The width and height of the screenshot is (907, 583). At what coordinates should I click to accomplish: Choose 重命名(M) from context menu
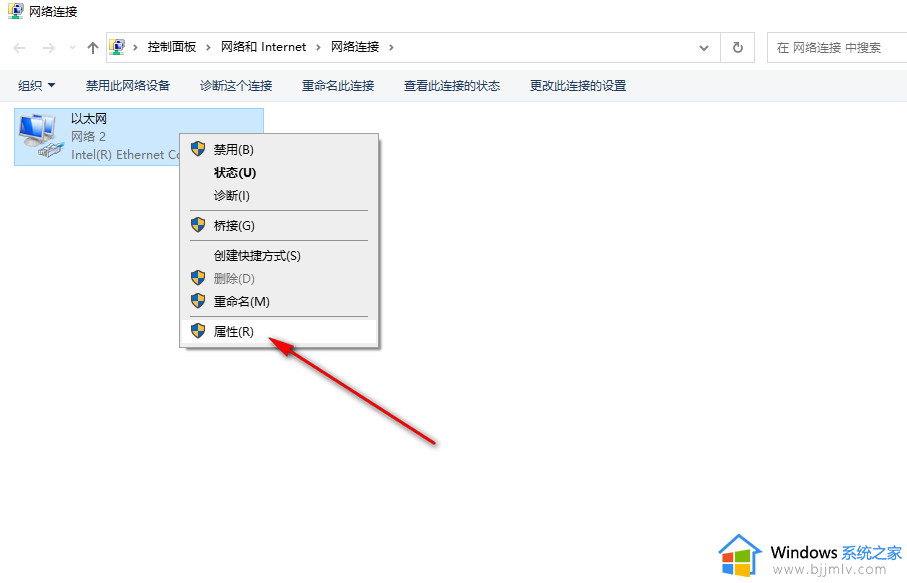279,301
